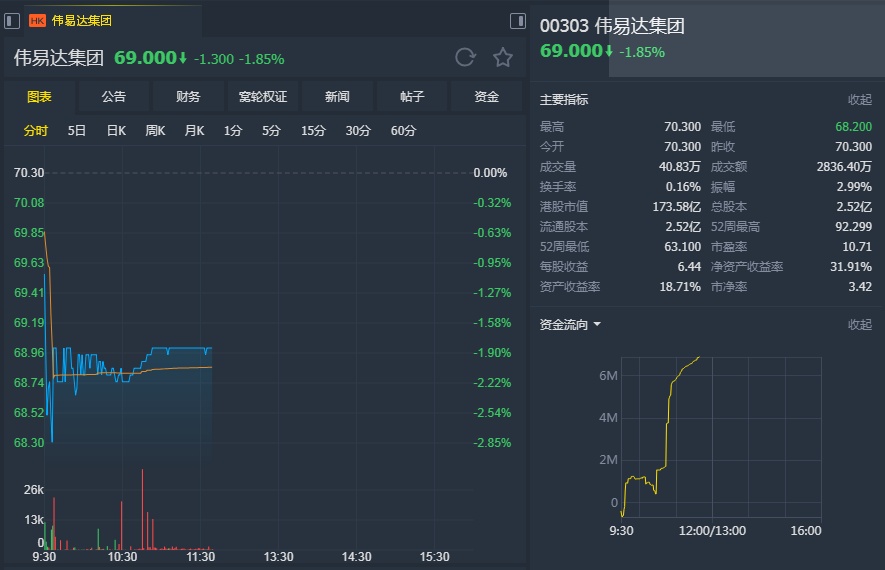Click the 11:30 time axis label
The width and height of the screenshot is (885, 570).
200,557
